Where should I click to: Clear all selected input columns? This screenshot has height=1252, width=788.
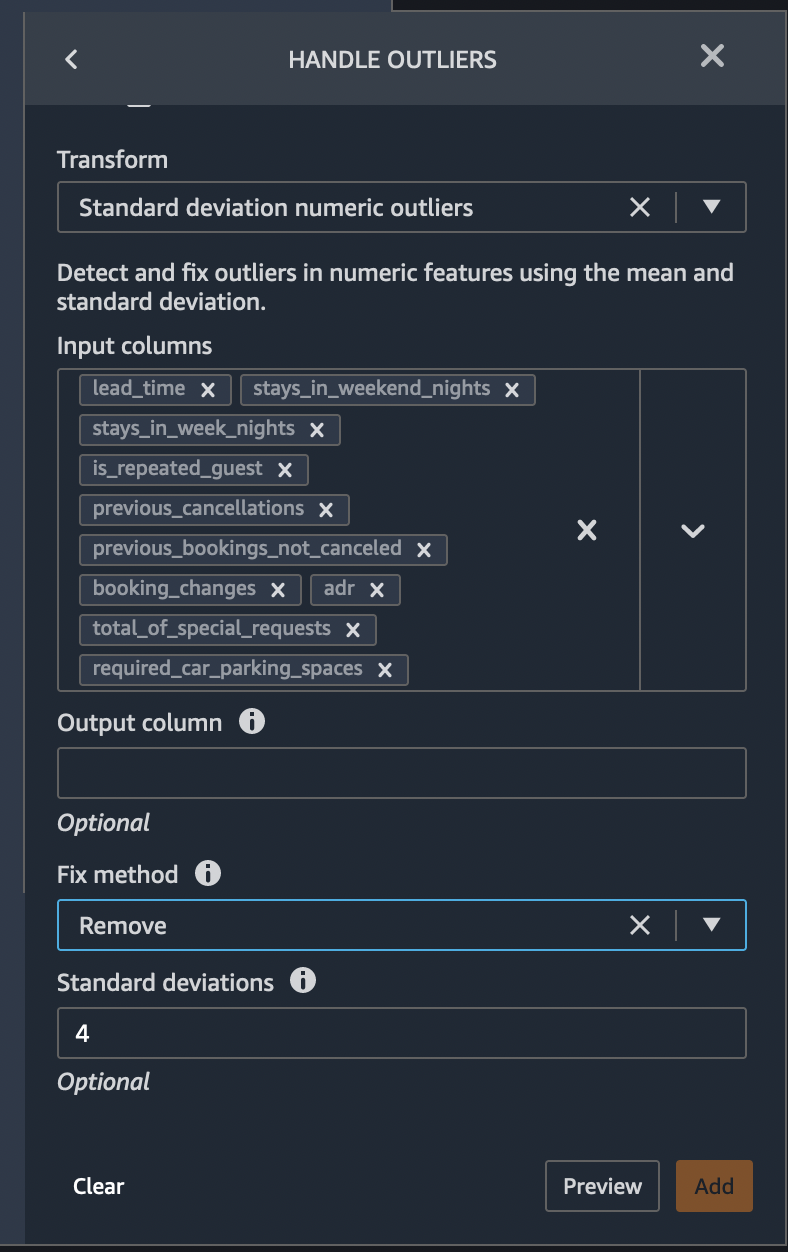pos(586,530)
